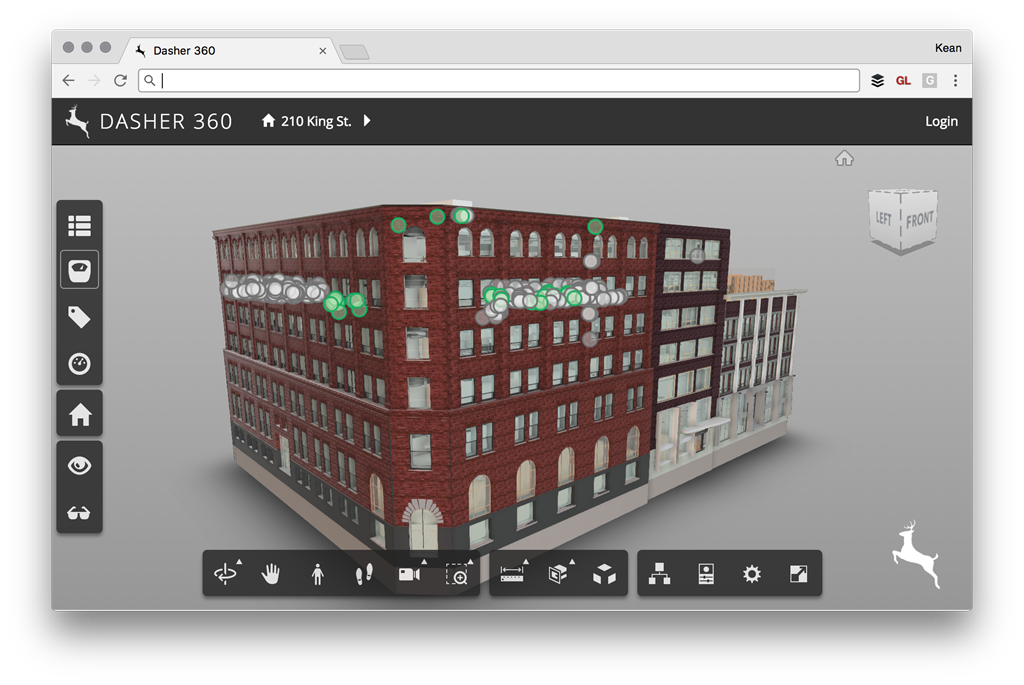Viewport: 1024px width, 685px height.
Task: Open the Properties panel icon
Action: pos(706,574)
